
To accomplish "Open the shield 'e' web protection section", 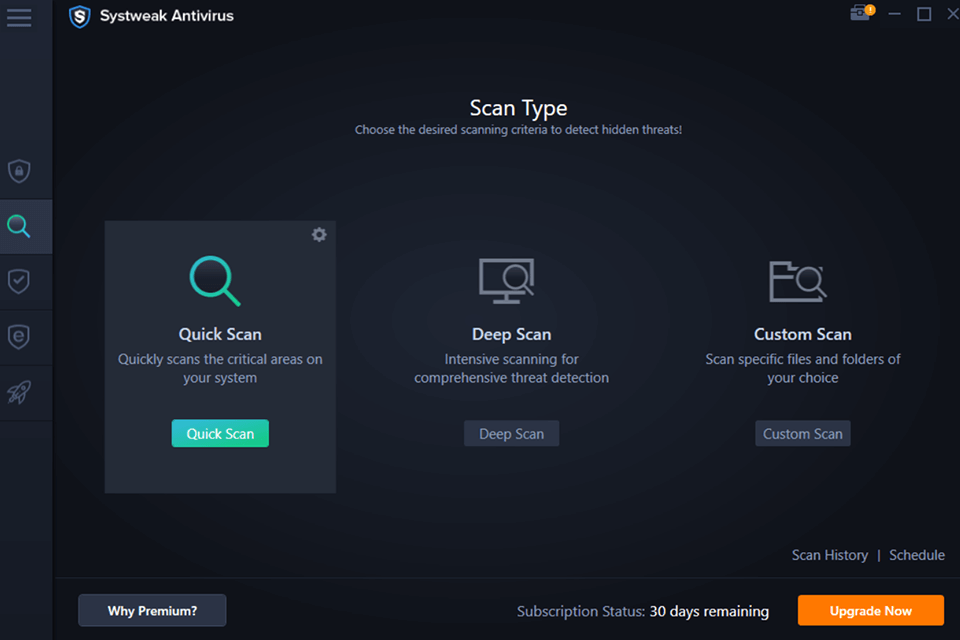I will (19, 336).
